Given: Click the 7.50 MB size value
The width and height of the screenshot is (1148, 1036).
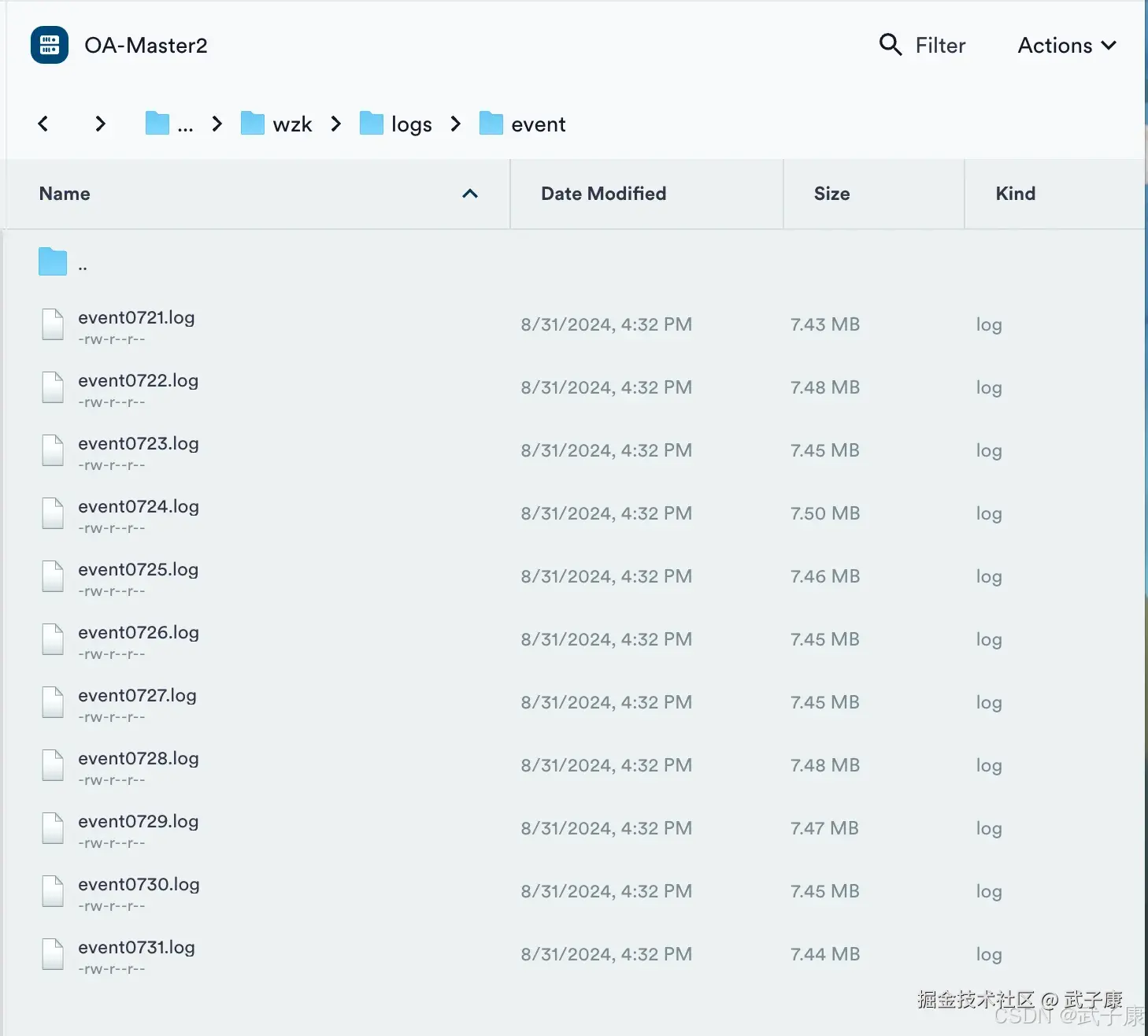Looking at the screenshot, I should 824,513.
